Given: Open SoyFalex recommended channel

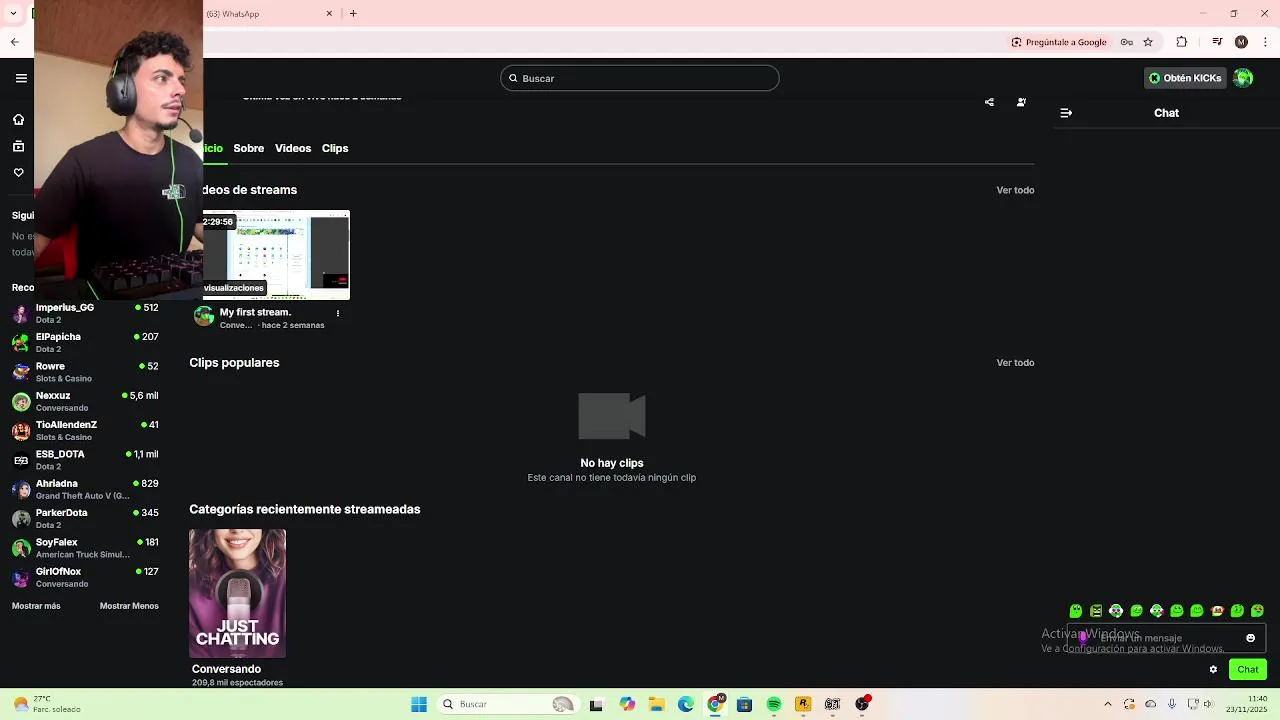Looking at the screenshot, I should 85,548.
